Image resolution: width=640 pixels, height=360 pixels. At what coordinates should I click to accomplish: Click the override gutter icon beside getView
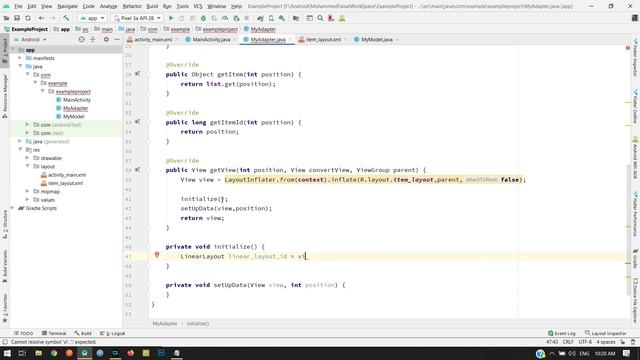point(138,170)
